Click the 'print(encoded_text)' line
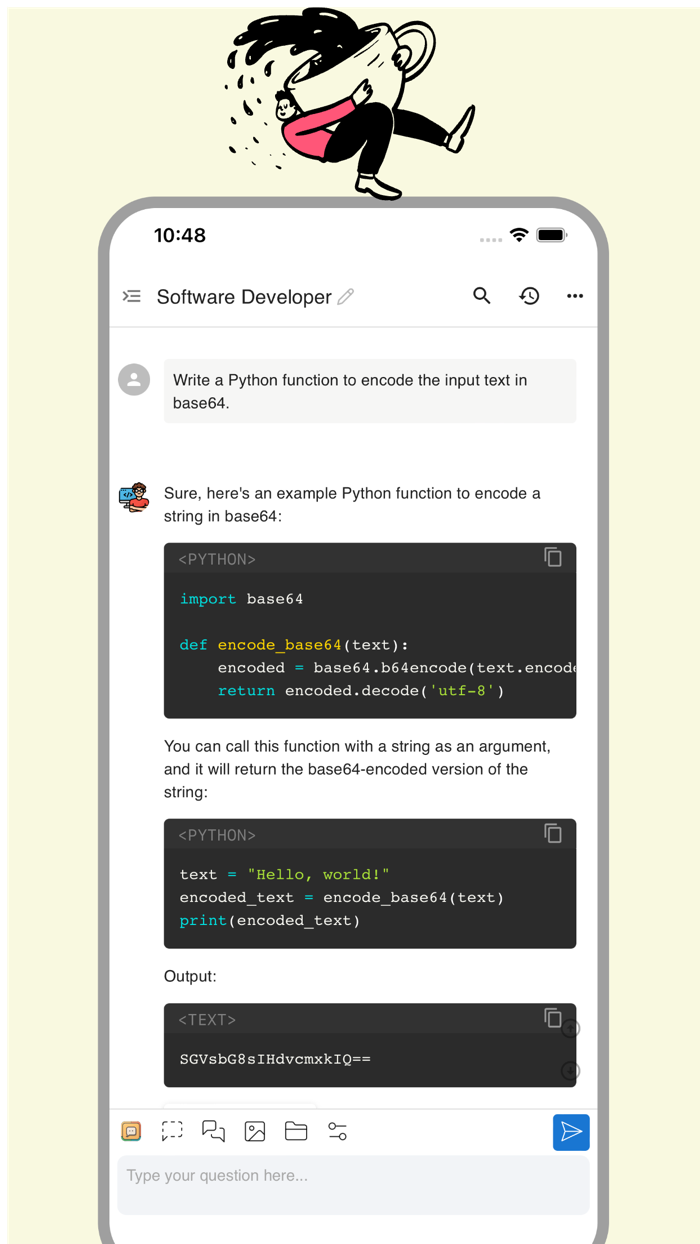Screen dimensions: 700x1244 (x=270, y=921)
